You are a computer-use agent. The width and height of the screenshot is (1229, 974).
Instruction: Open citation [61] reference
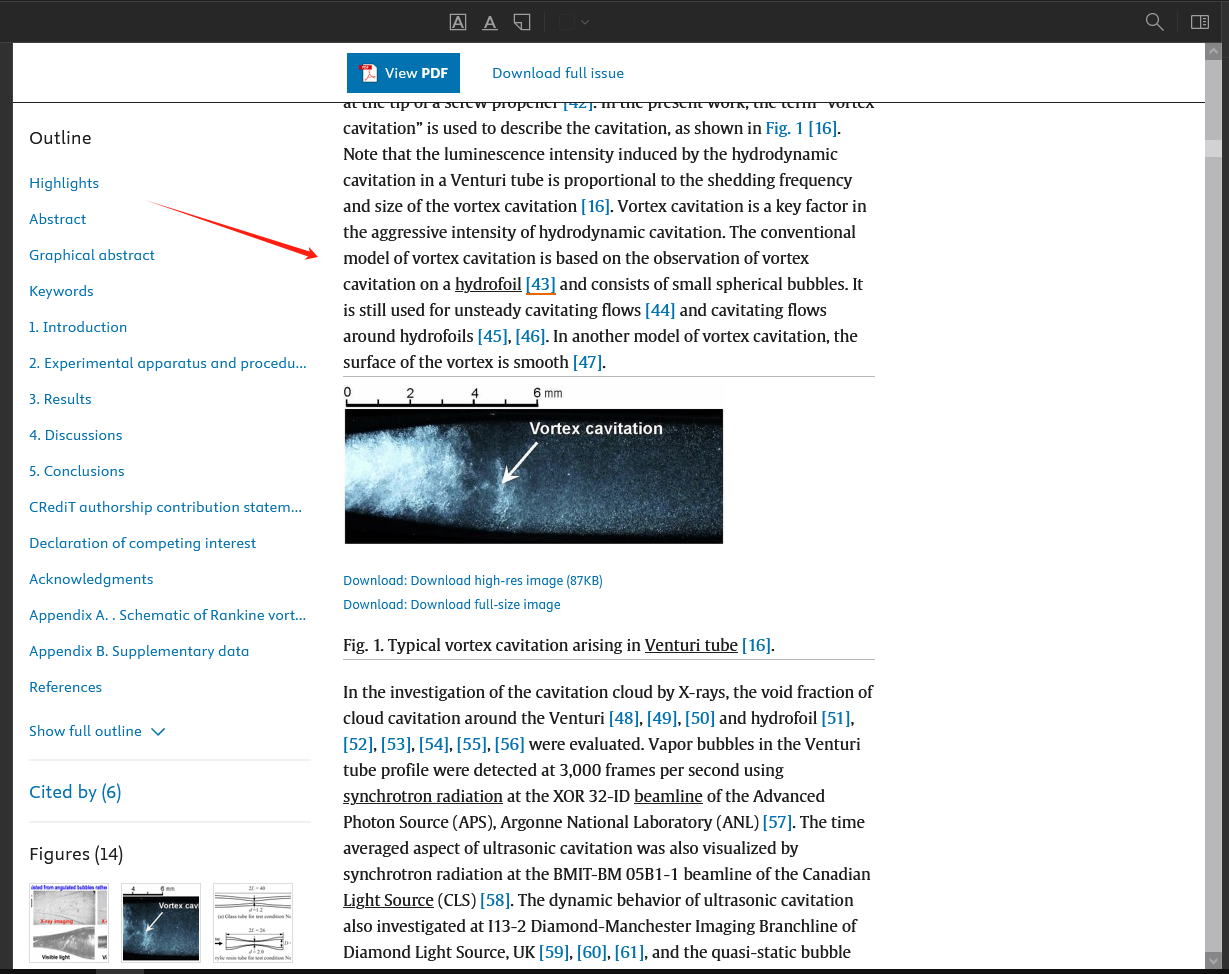click(x=630, y=952)
